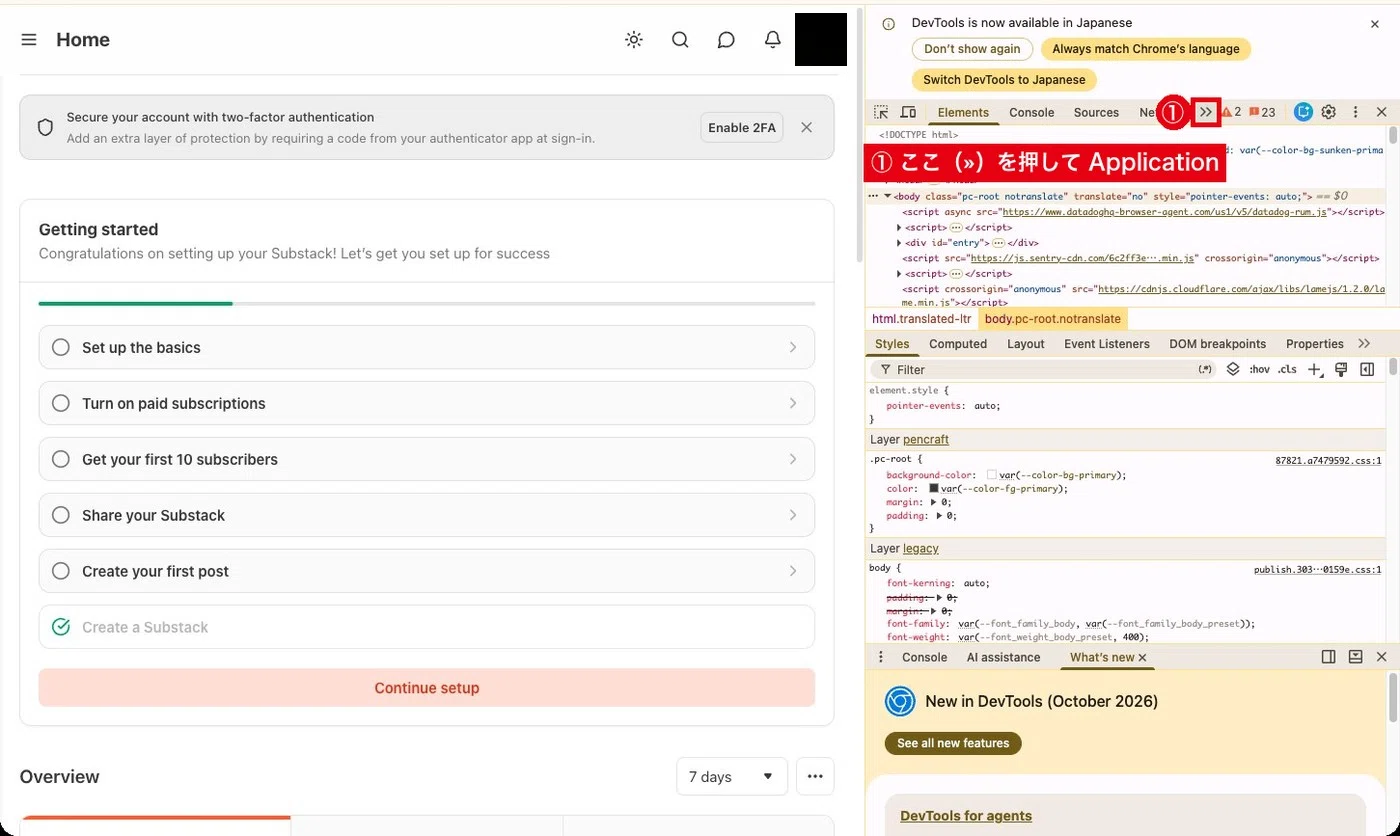The width and height of the screenshot is (1400, 836).
Task: Activate the DevTools inspect element picker
Action: pos(881,112)
